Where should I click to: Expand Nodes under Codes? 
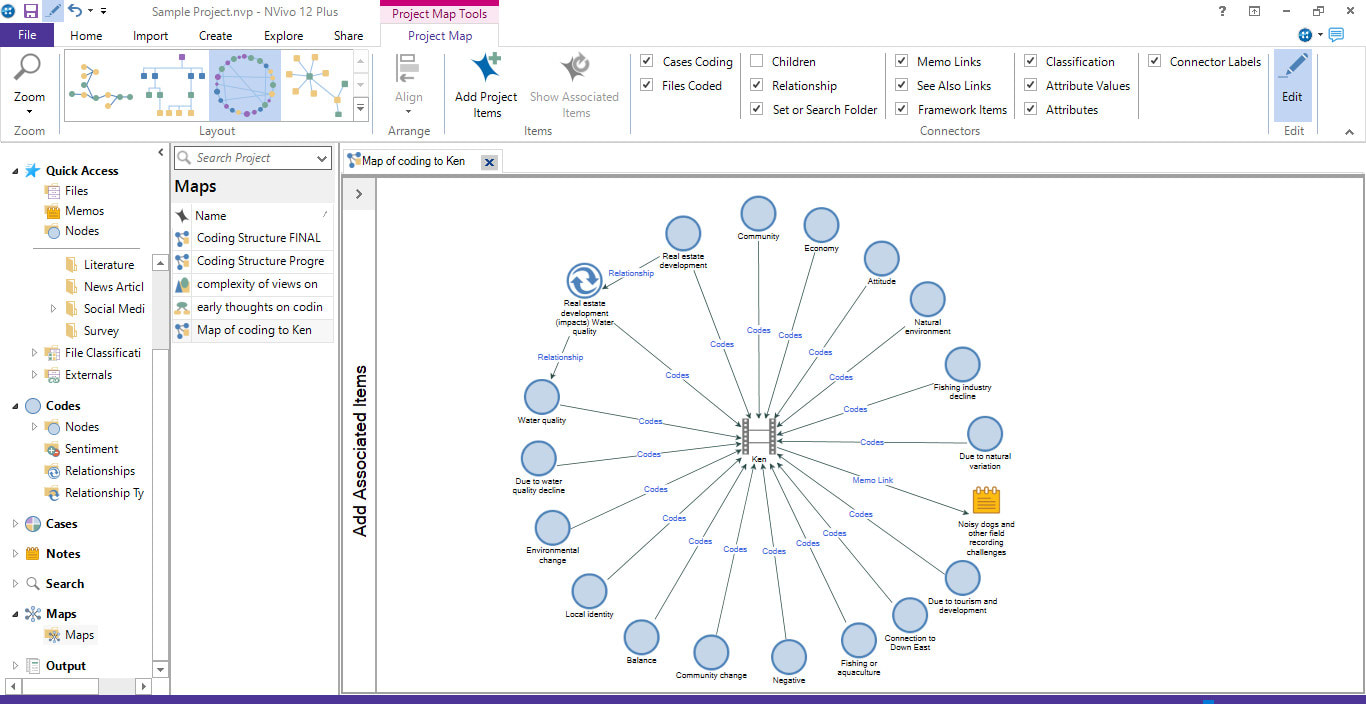[x=34, y=427]
